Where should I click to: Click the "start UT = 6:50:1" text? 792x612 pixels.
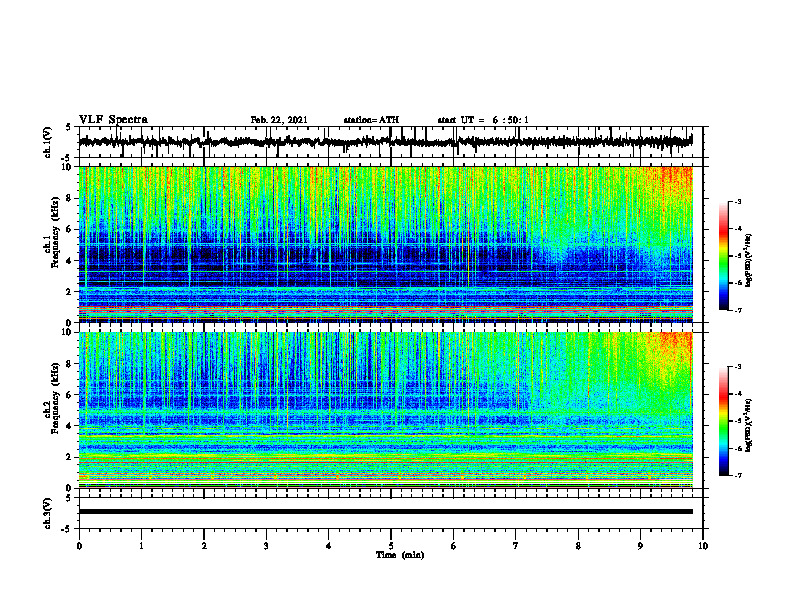click(x=483, y=120)
